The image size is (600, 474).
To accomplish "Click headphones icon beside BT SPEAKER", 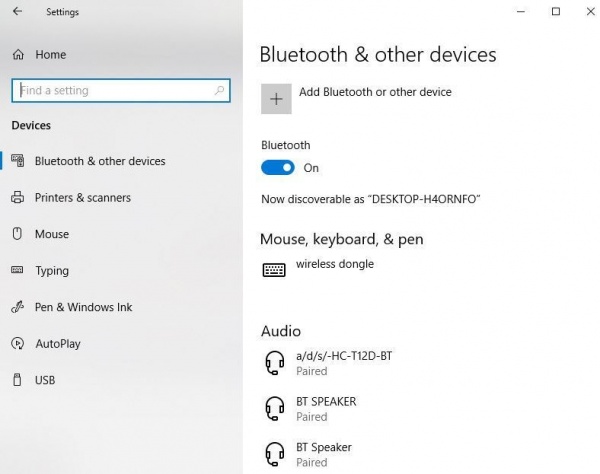I will pos(274,408).
